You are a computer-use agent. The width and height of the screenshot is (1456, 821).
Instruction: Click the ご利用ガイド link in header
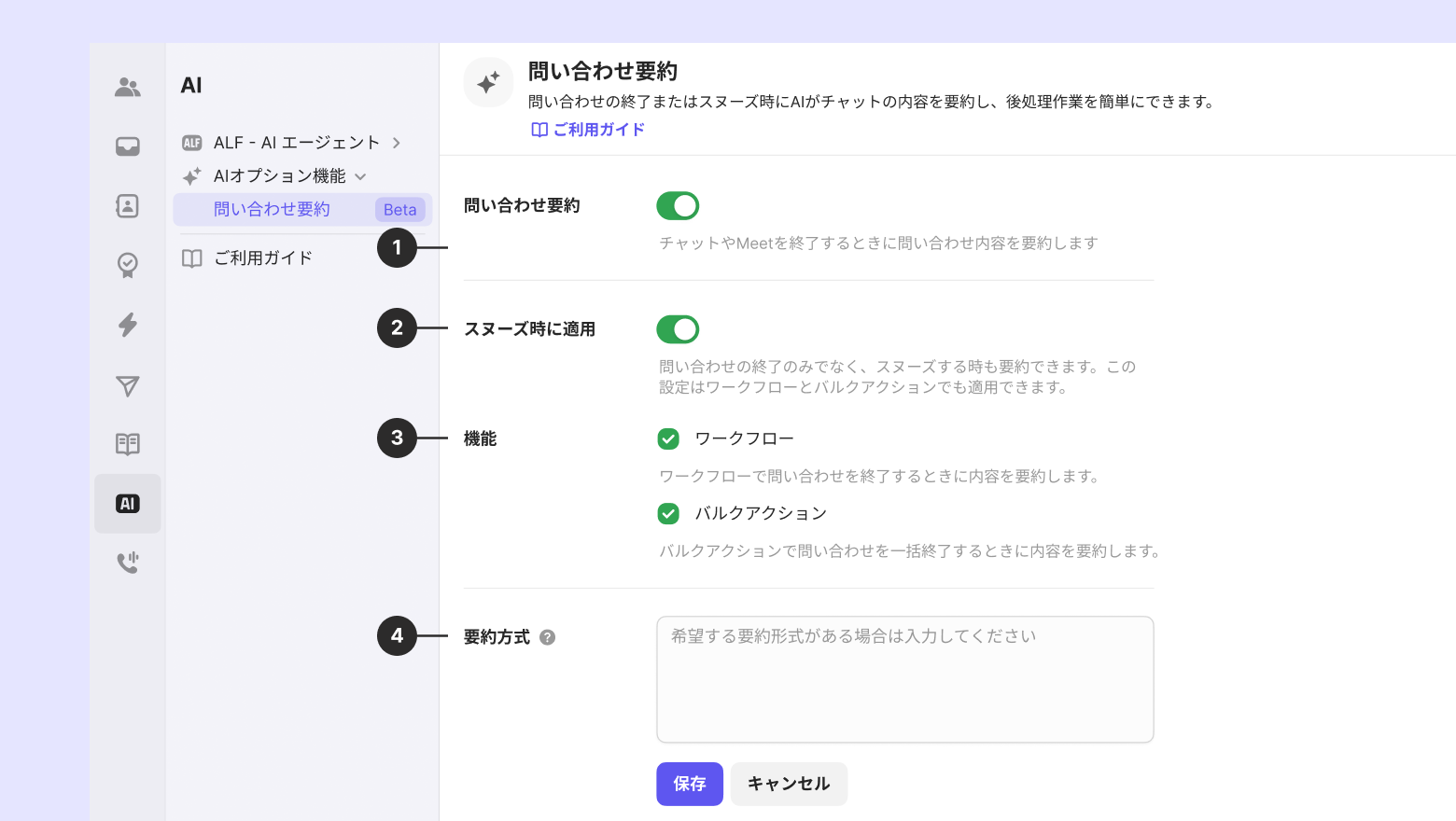pyautogui.click(x=589, y=130)
